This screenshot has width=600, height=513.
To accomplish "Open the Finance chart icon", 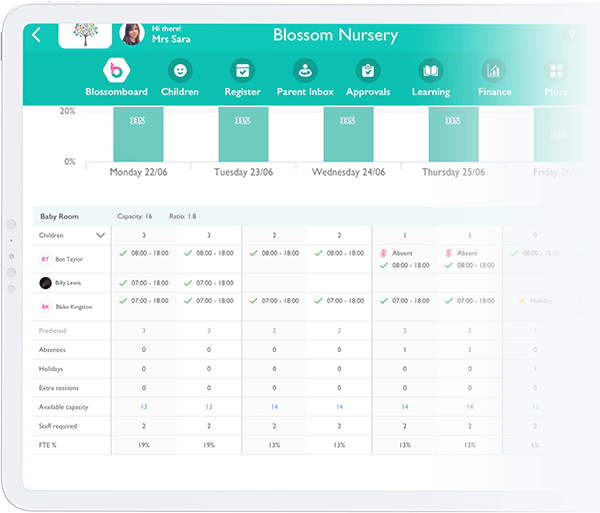I will click(x=493, y=70).
